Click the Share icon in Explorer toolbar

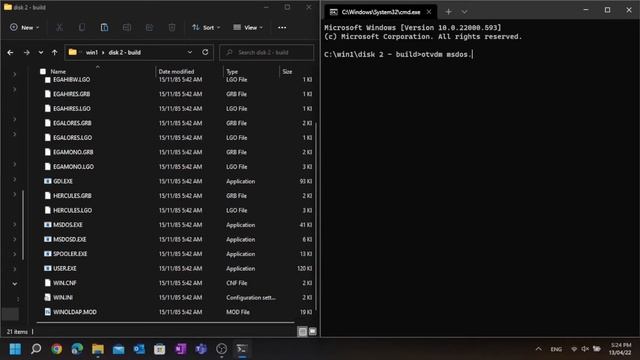click(149, 27)
